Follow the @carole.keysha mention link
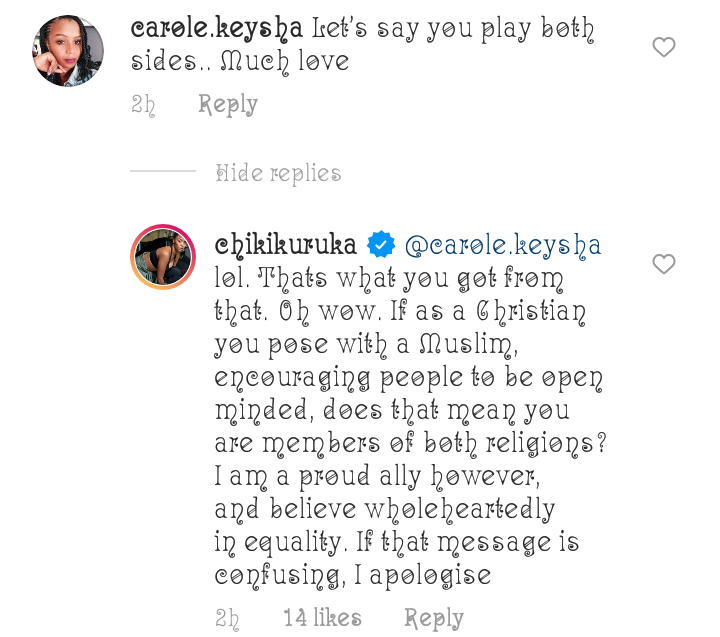 (x=503, y=246)
